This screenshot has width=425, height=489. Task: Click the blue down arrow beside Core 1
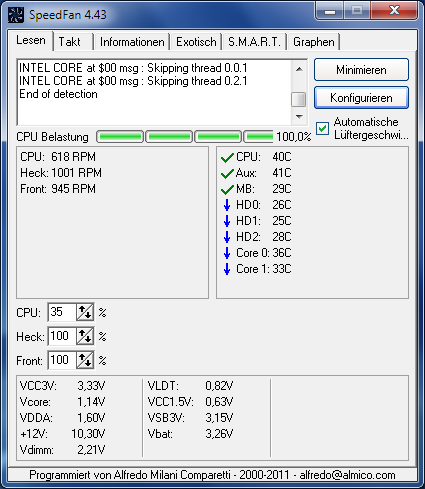[x=227, y=269]
